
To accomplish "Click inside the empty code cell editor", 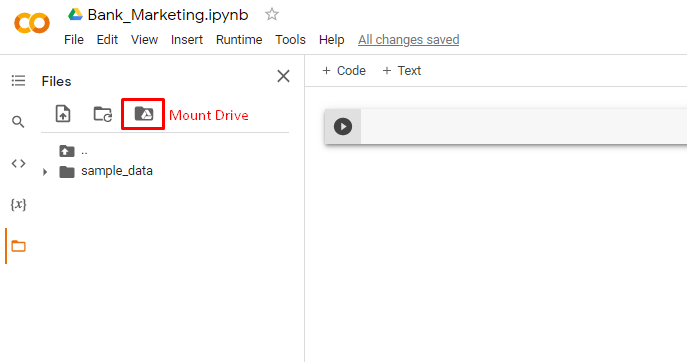I will coord(524,127).
